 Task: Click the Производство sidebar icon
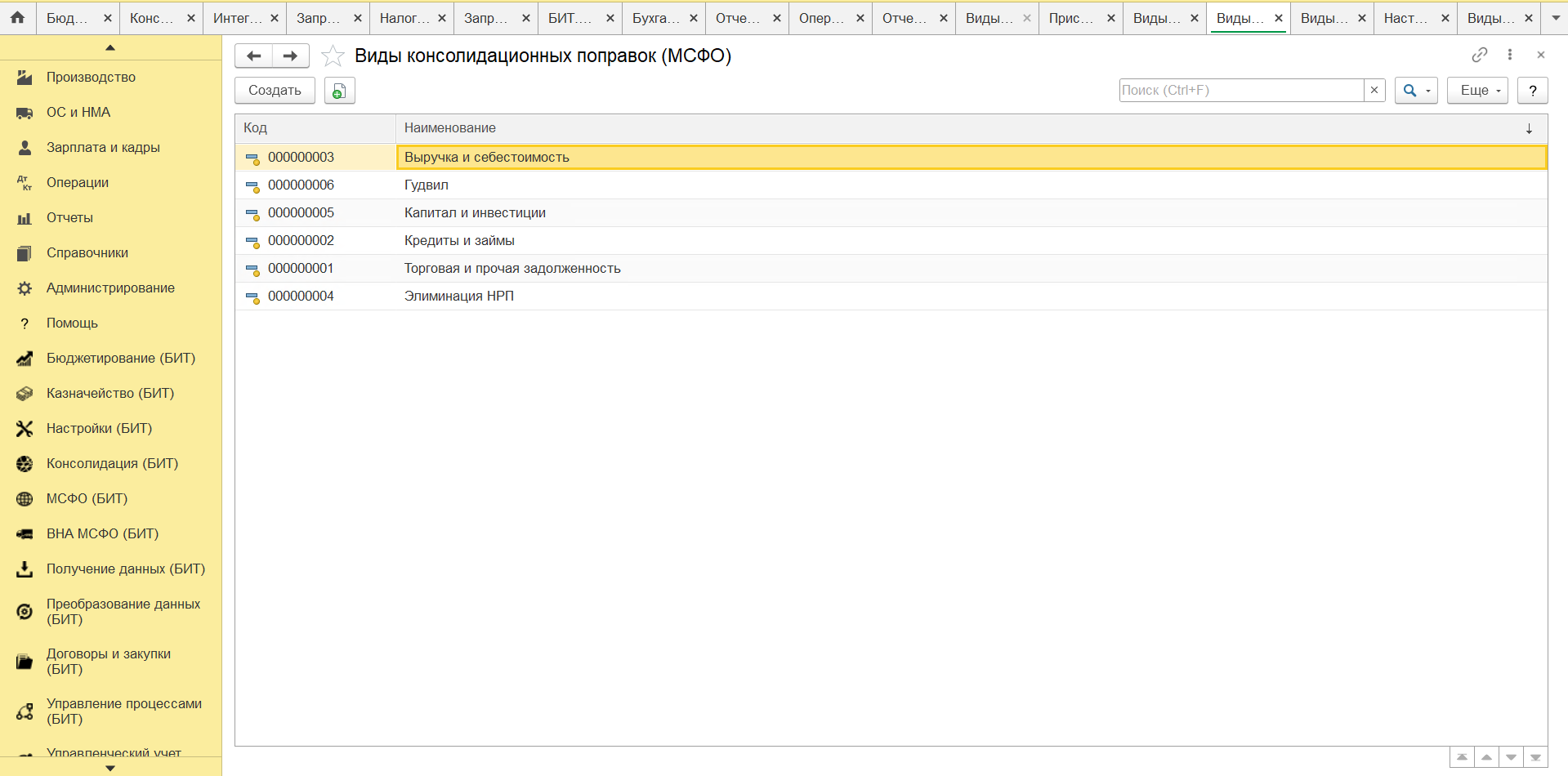(25, 78)
